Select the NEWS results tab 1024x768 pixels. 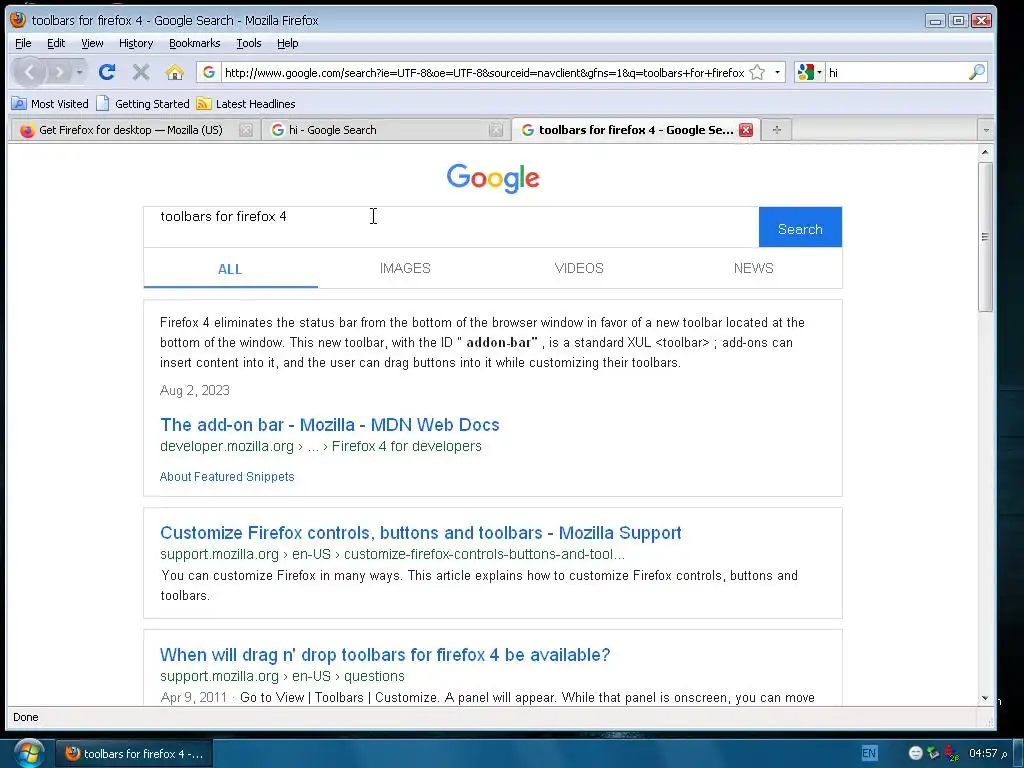(754, 268)
